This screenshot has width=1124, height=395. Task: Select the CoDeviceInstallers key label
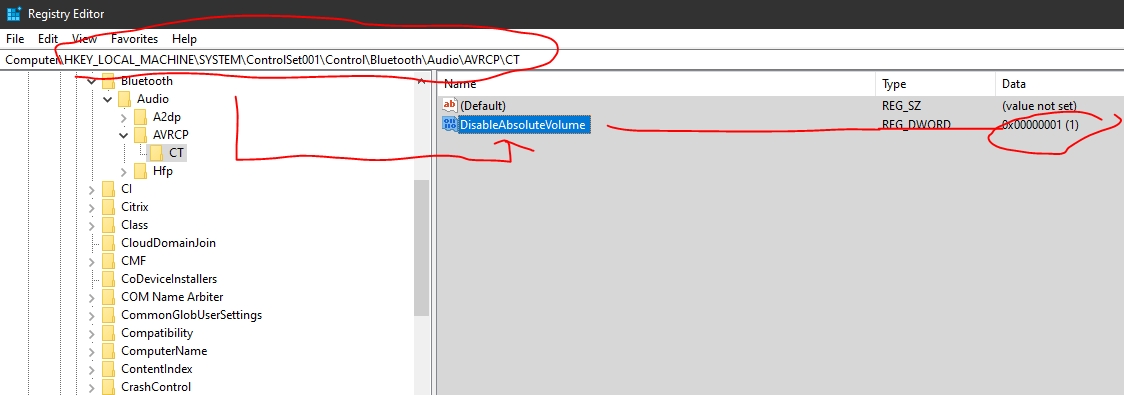[169, 279]
